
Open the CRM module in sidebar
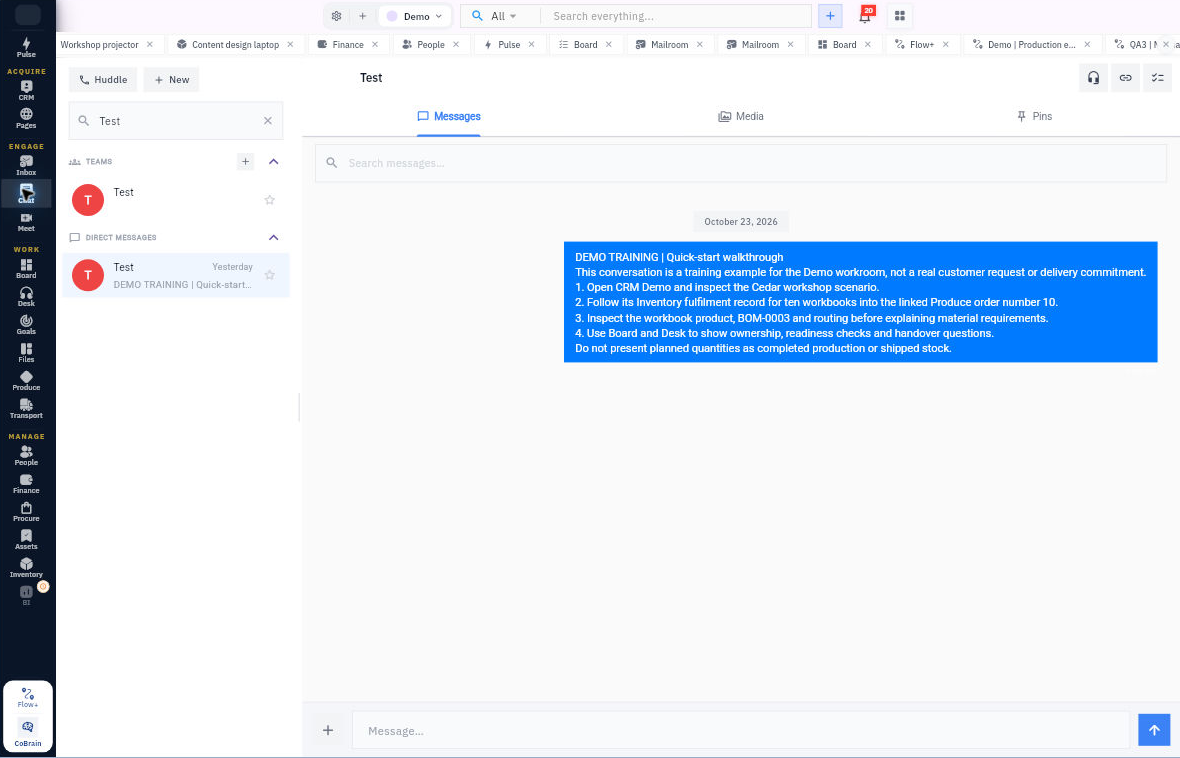[x=26, y=90]
